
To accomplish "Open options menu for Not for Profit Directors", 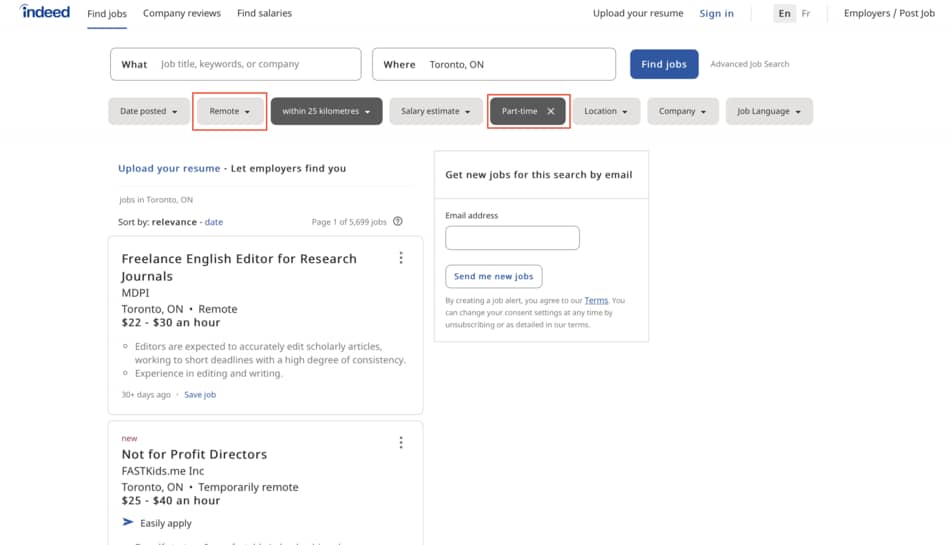I will (x=401, y=443).
